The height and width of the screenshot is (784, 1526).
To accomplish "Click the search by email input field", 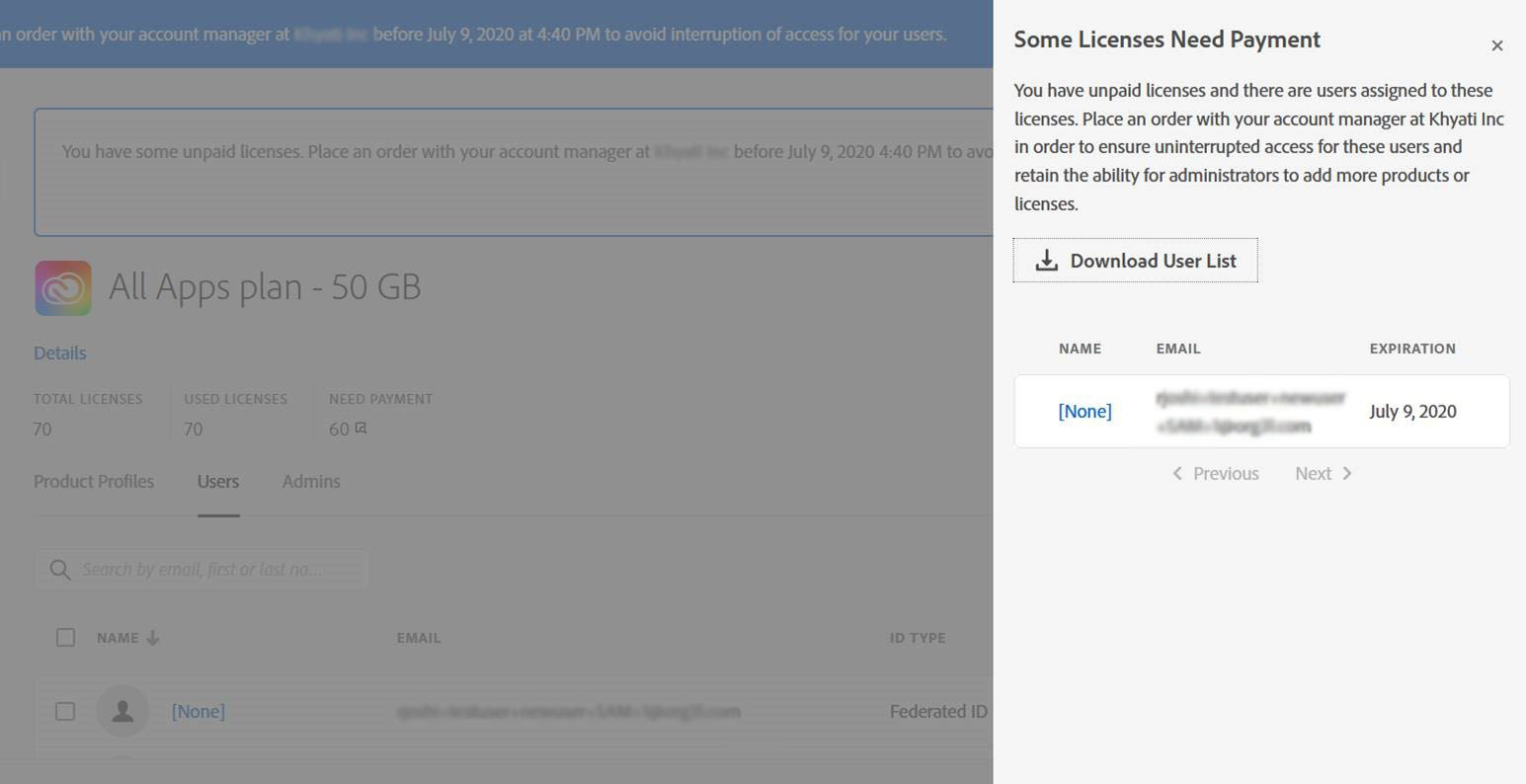I will point(202,570).
